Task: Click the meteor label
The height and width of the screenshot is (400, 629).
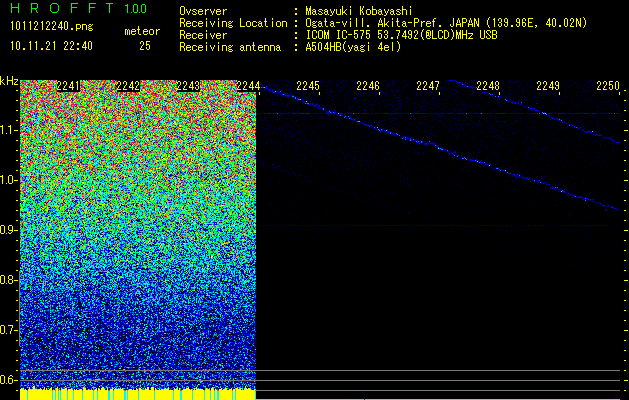Action: 142,31
